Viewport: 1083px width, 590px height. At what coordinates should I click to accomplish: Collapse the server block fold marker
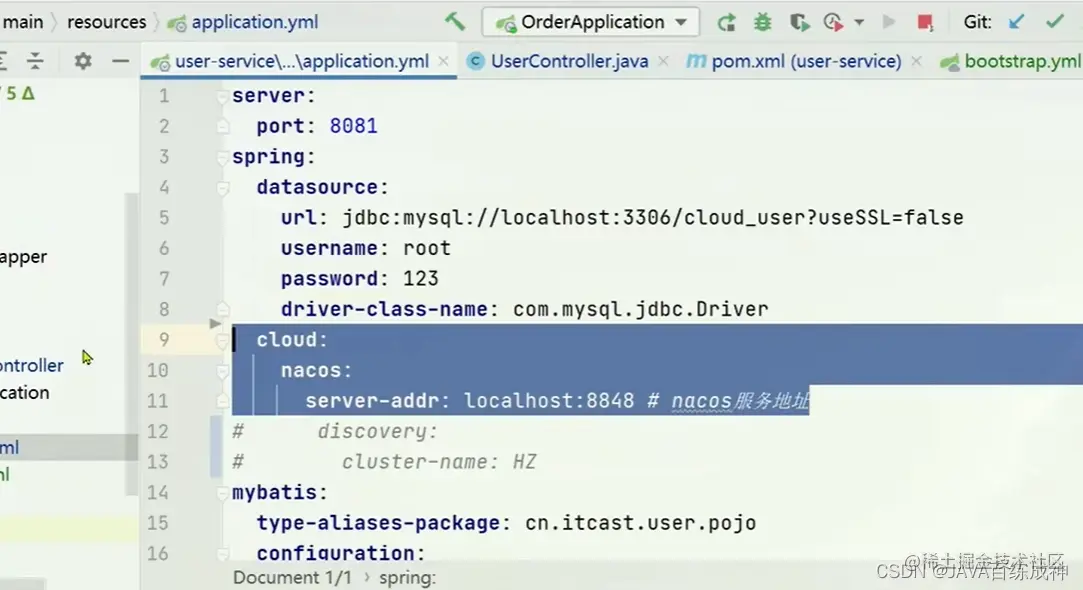222,96
